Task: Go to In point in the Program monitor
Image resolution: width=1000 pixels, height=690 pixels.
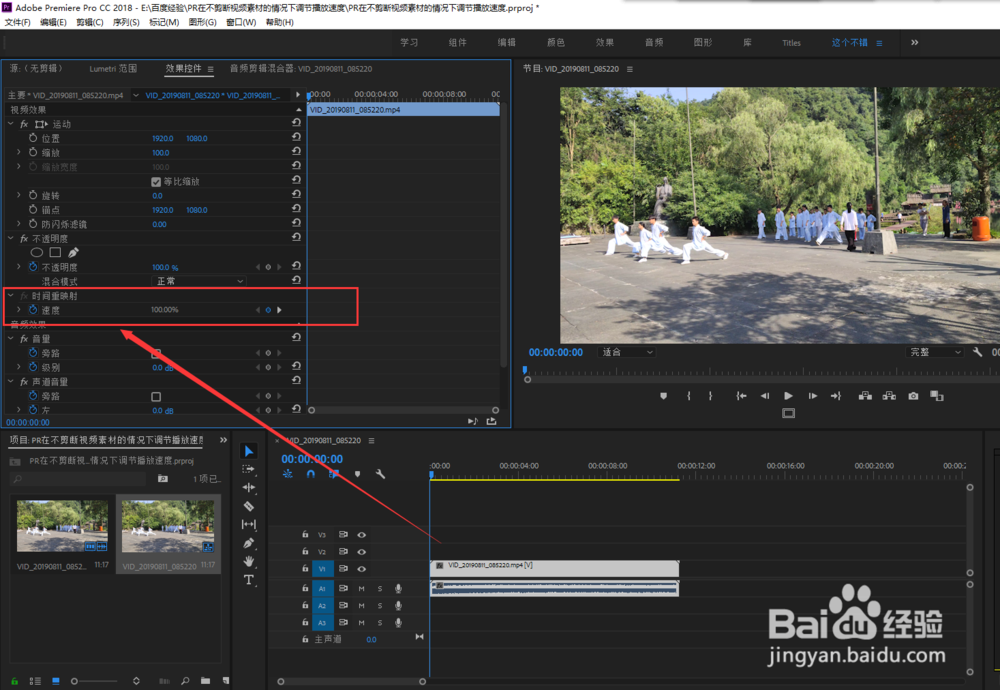Action: point(741,396)
